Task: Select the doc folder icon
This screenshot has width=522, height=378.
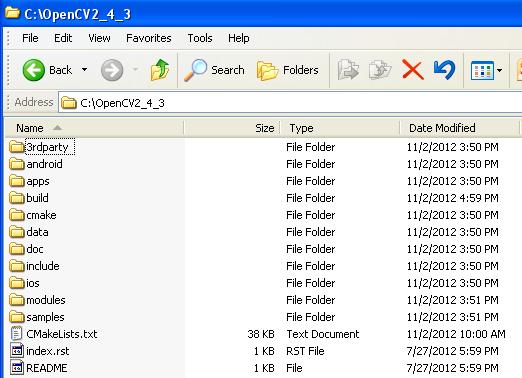Action: click(17, 249)
